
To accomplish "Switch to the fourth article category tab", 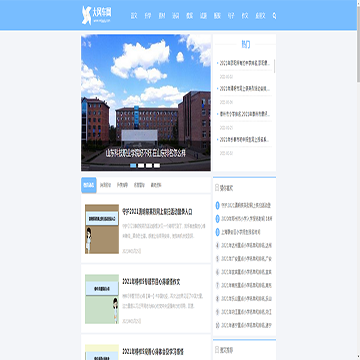I will click(139, 185).
